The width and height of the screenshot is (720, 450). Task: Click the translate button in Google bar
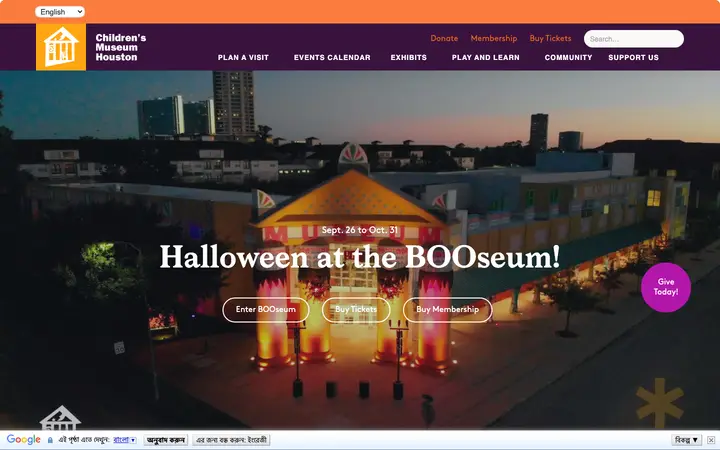point(166,440)
